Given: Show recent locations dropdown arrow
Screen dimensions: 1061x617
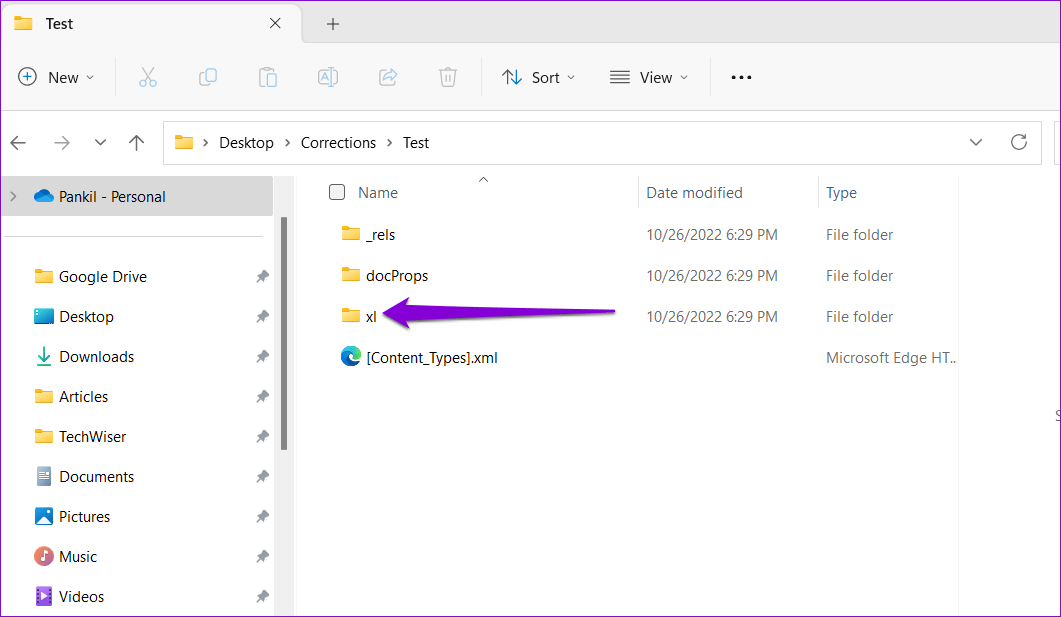Looking at the screenshot, I should pyautogui.click(x=100, y=143).
